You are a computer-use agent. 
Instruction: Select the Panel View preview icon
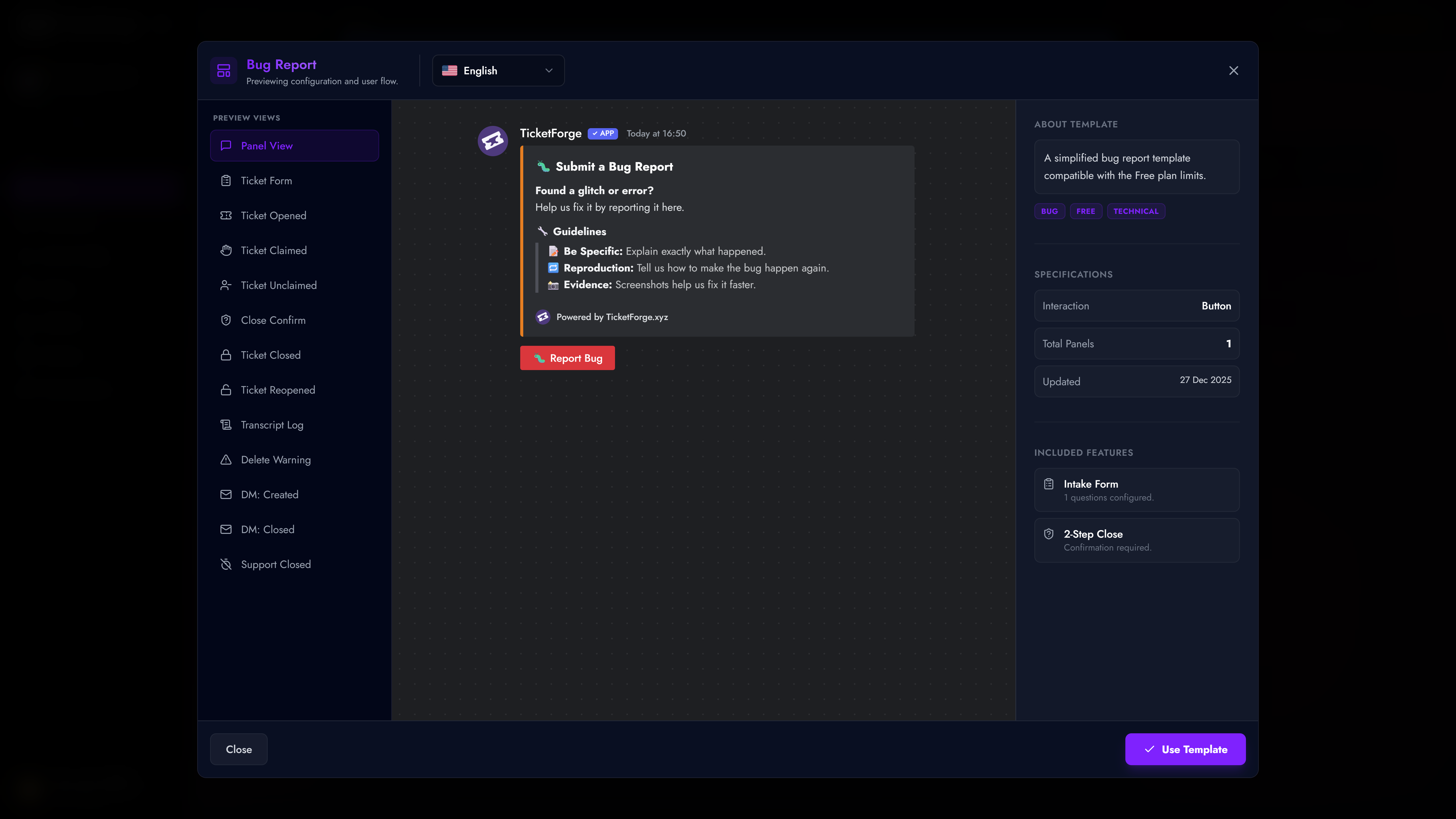226,145
